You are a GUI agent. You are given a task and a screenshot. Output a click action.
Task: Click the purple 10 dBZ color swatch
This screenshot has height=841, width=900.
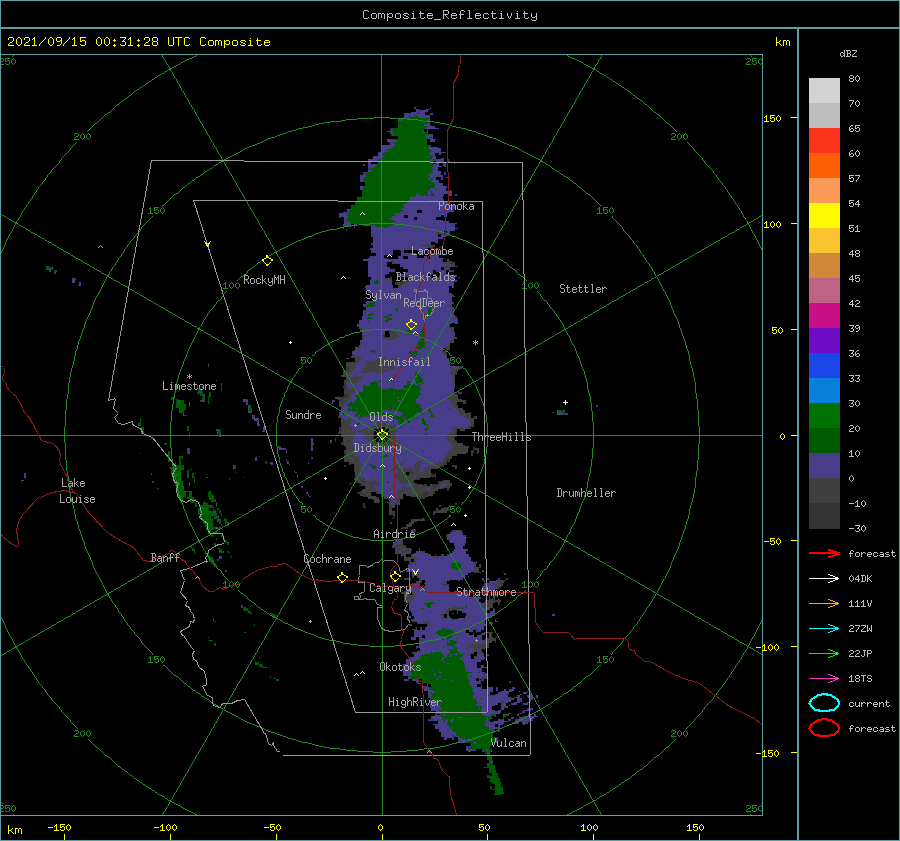coord(824,466)
